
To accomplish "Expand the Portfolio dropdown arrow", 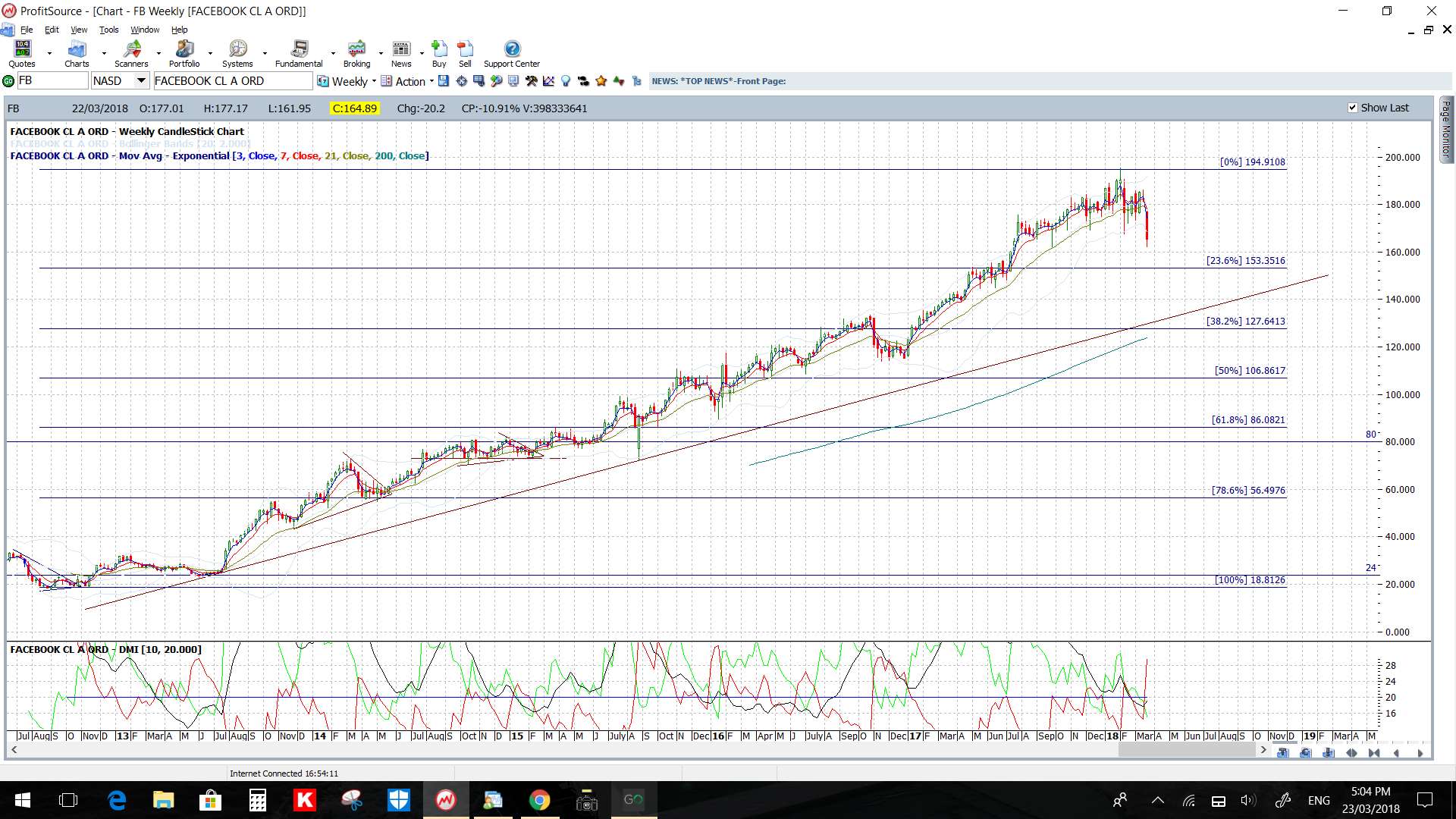I will coord(210,54).
